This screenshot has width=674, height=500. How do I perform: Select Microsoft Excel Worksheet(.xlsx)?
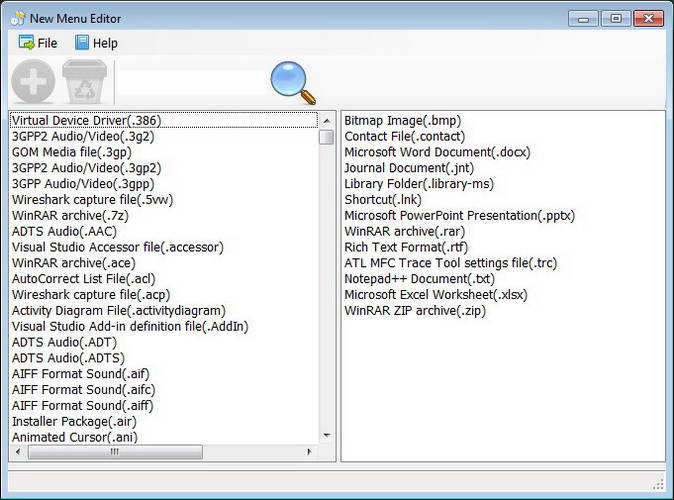tap(503, 295)
